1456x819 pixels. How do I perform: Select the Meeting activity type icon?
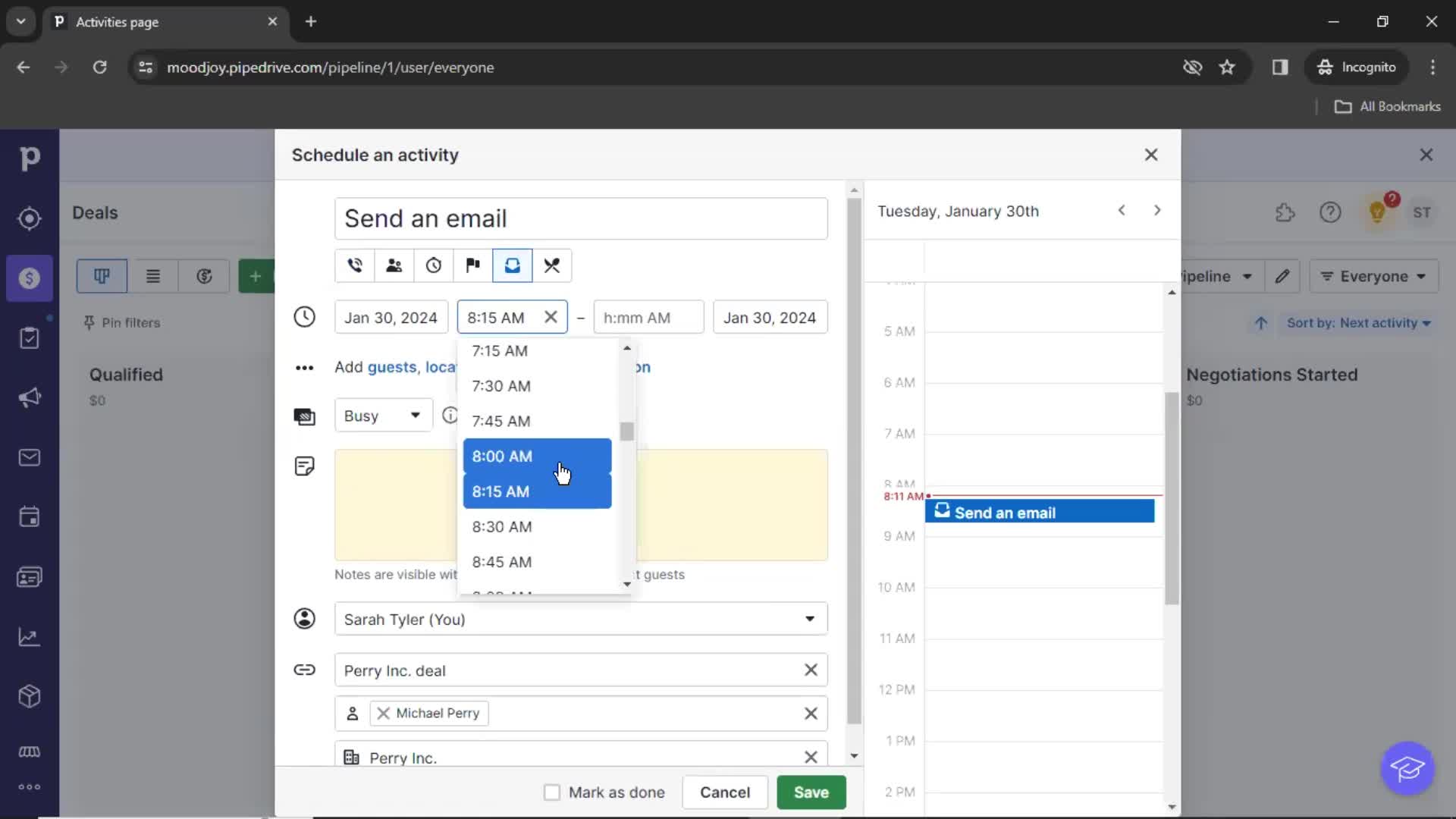click(x=394, y=265)
